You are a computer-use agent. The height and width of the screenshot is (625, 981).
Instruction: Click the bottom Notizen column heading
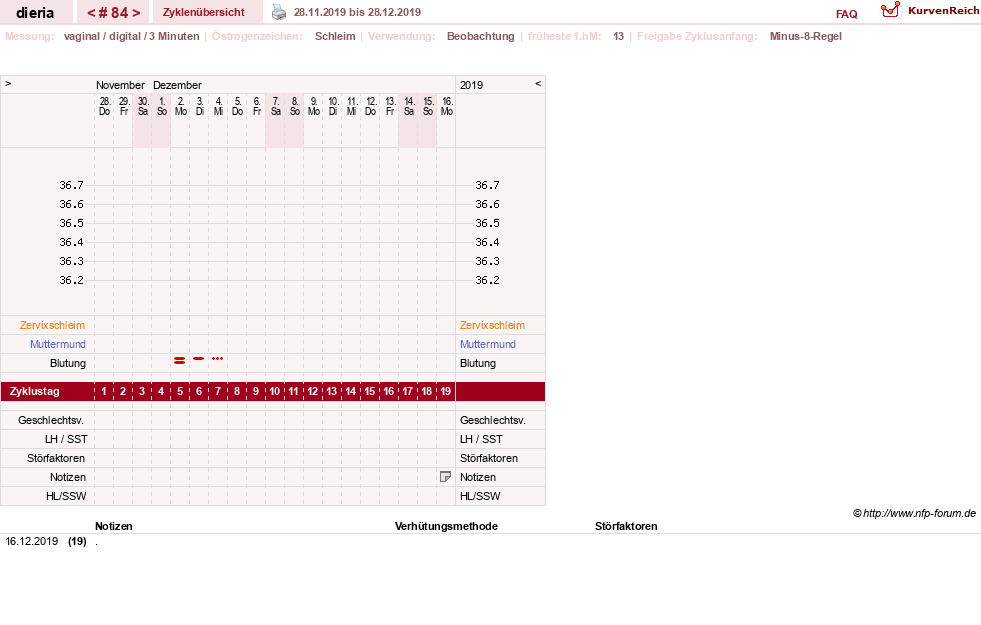[x=114, y=526]
